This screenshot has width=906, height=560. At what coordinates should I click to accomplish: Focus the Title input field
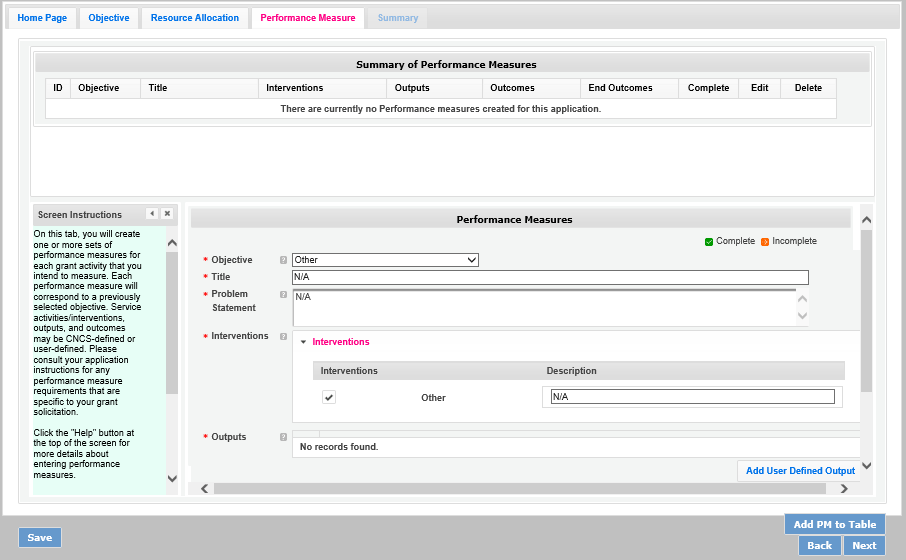click(x=550, y=277)
